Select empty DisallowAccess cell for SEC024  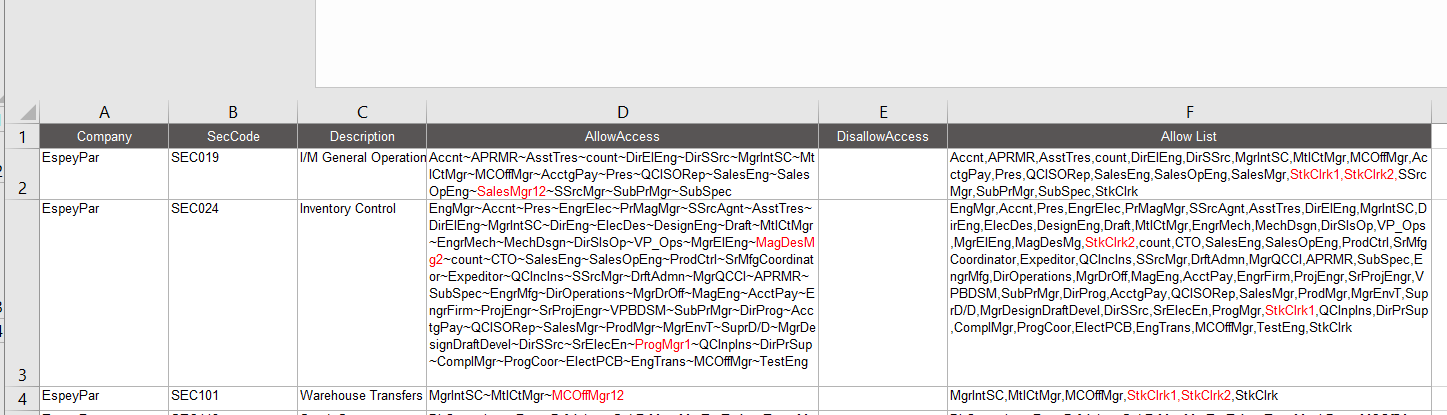click(883, 292)
